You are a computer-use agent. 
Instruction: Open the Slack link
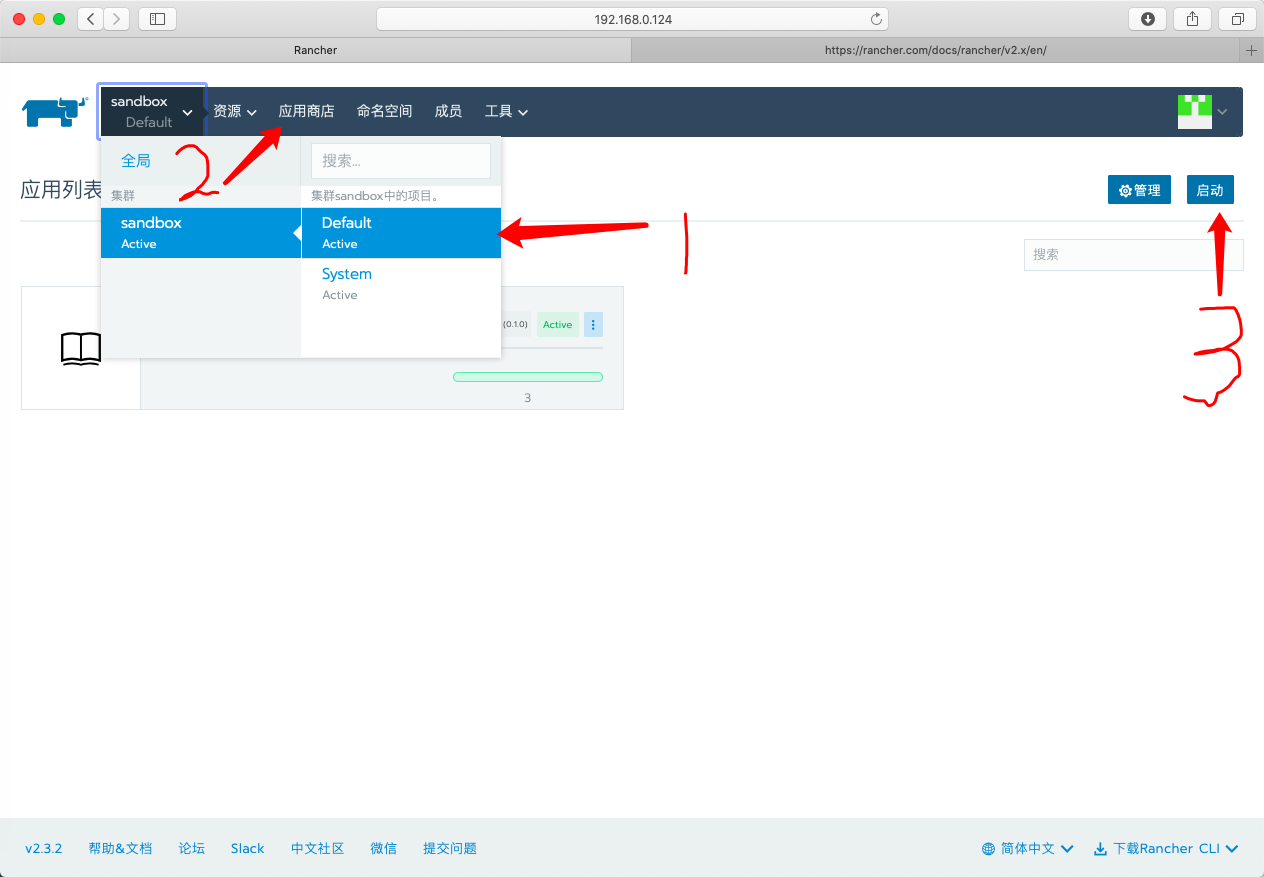pyautogui.click(x=247, y=848)
